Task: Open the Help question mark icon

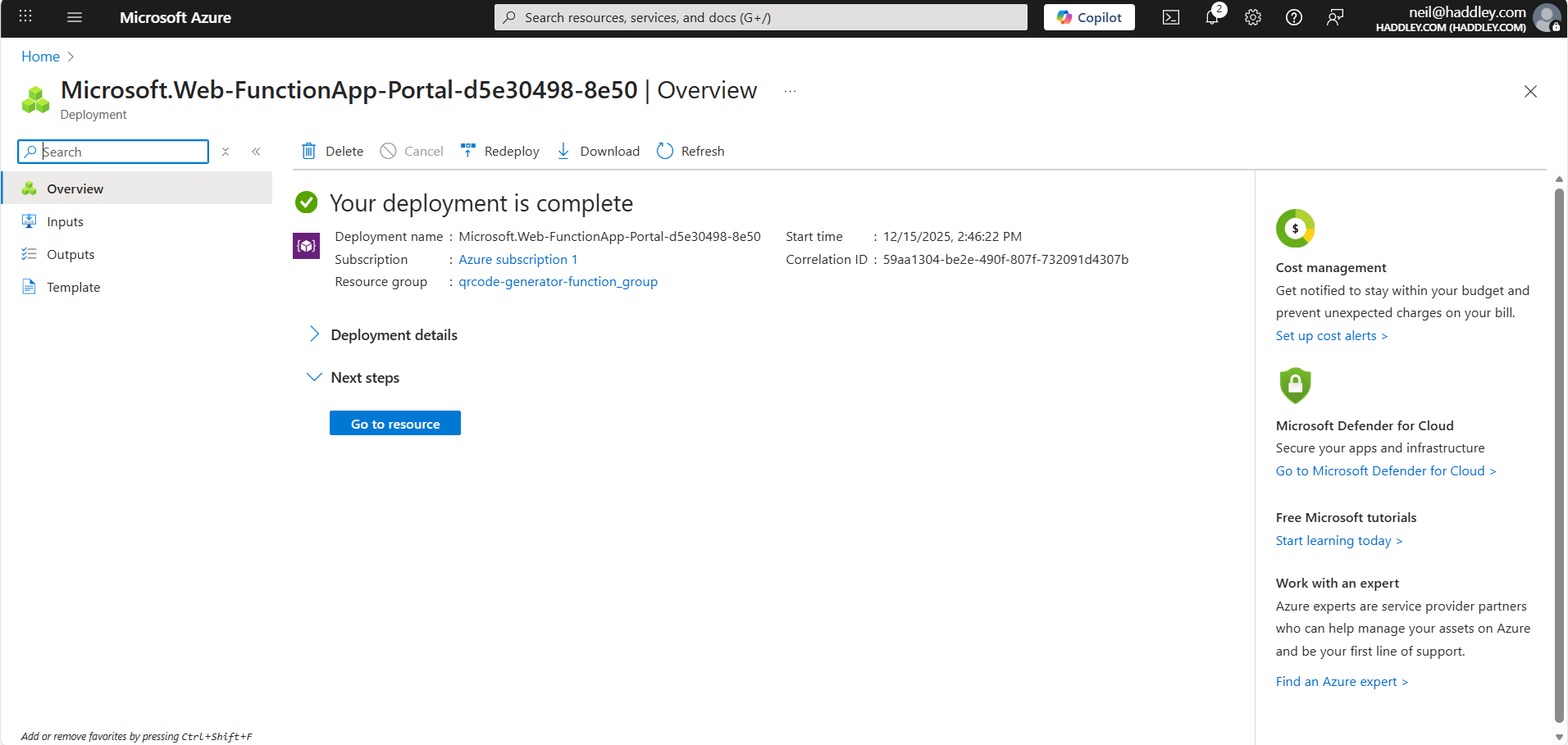Action: [1294, 16]
